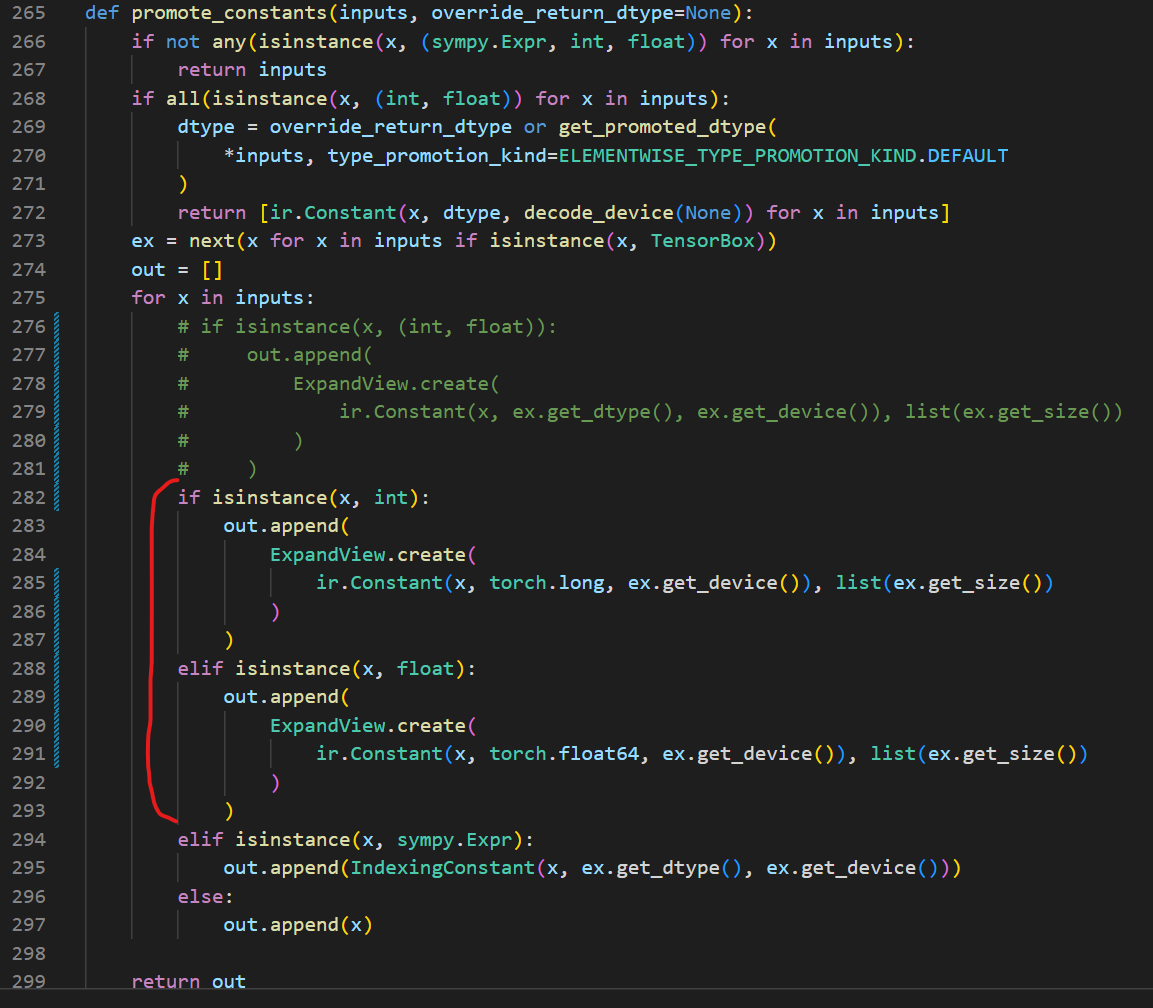Screen dimensions: 1153x1008
Task: Click TensorBox on line 273
Action: (x=702, y=241)
